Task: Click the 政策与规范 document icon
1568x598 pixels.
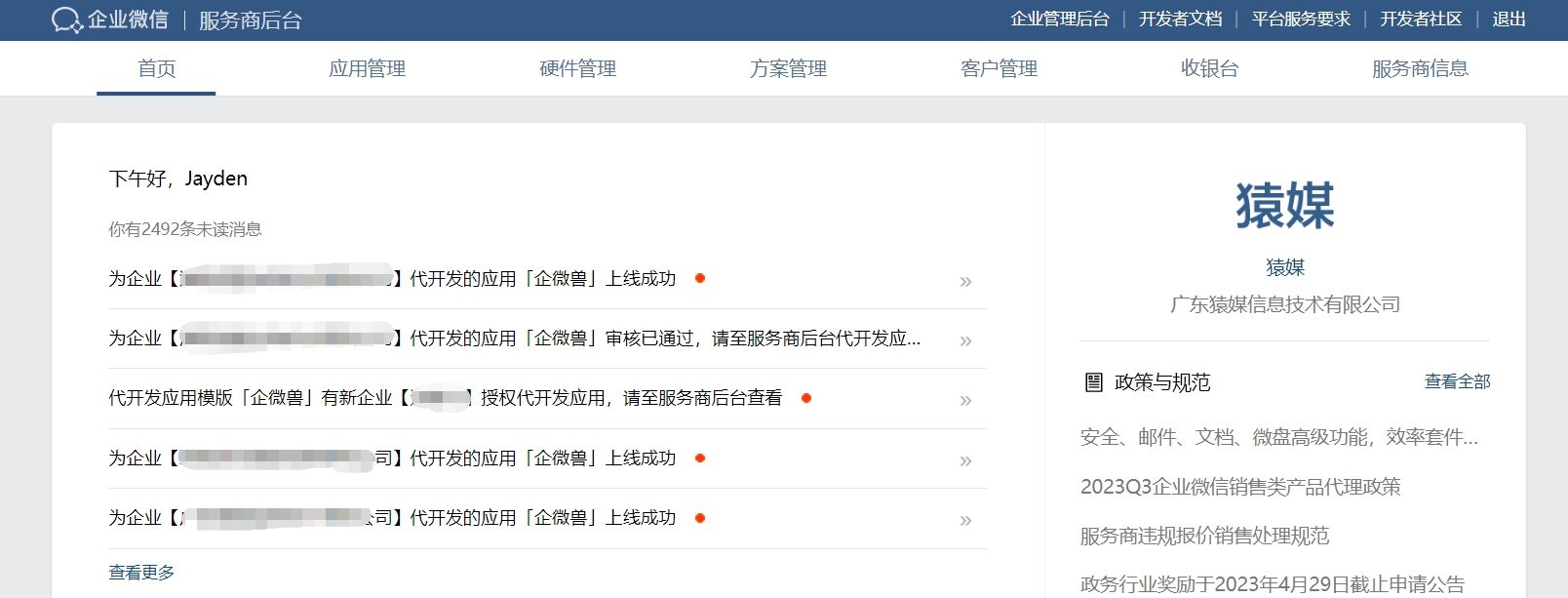Action: [1094, 382]
